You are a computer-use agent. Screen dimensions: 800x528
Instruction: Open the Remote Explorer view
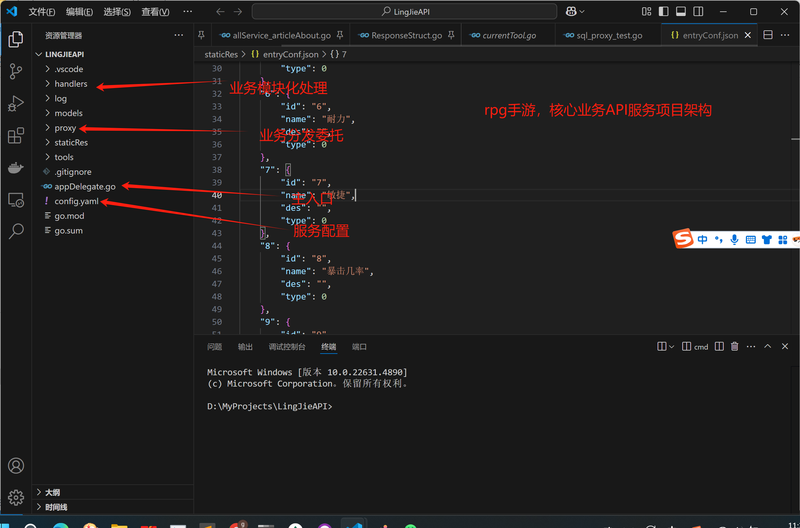click(x=16, y=200)
